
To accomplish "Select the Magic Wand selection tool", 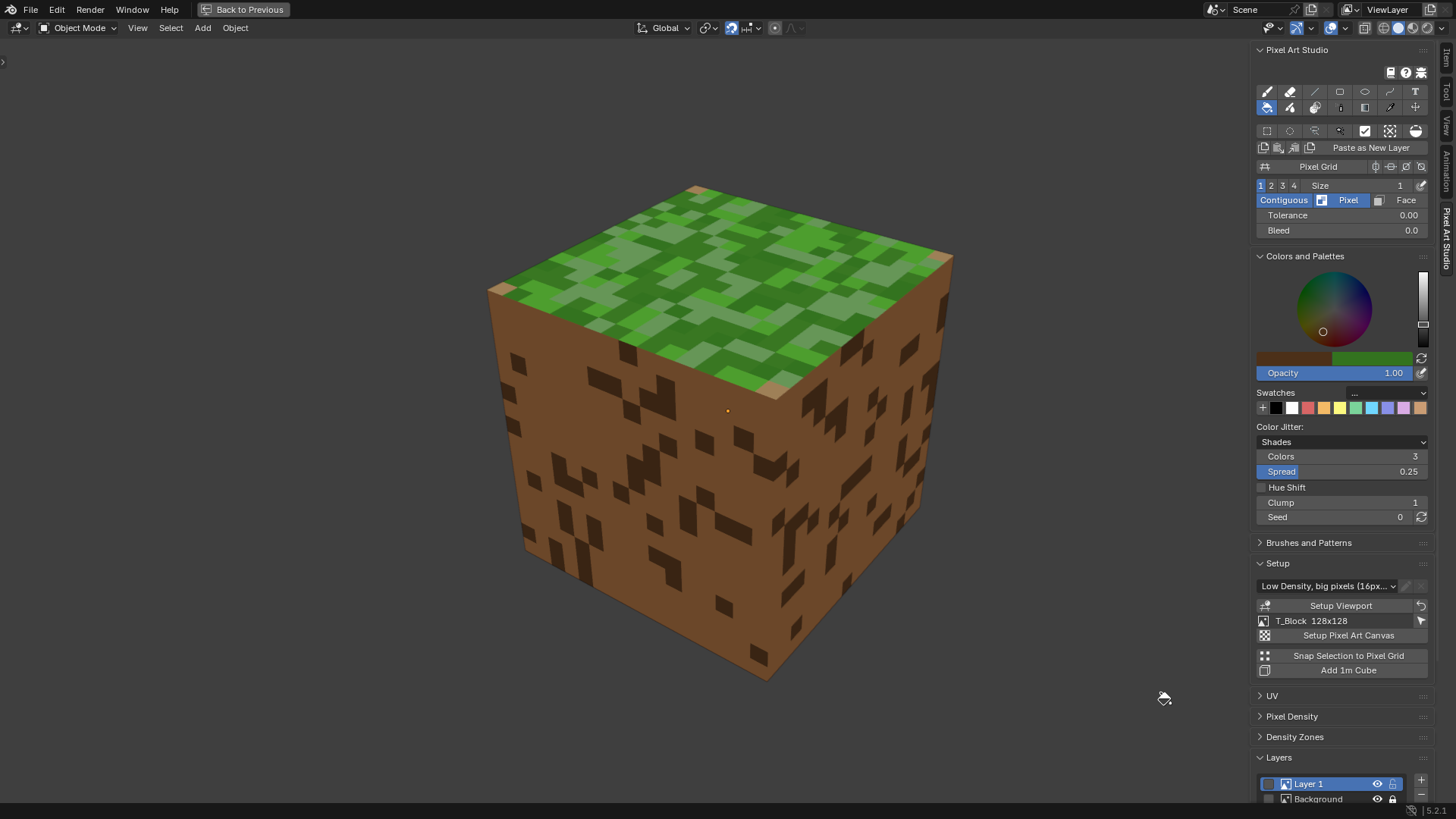I will point(1341,131).
